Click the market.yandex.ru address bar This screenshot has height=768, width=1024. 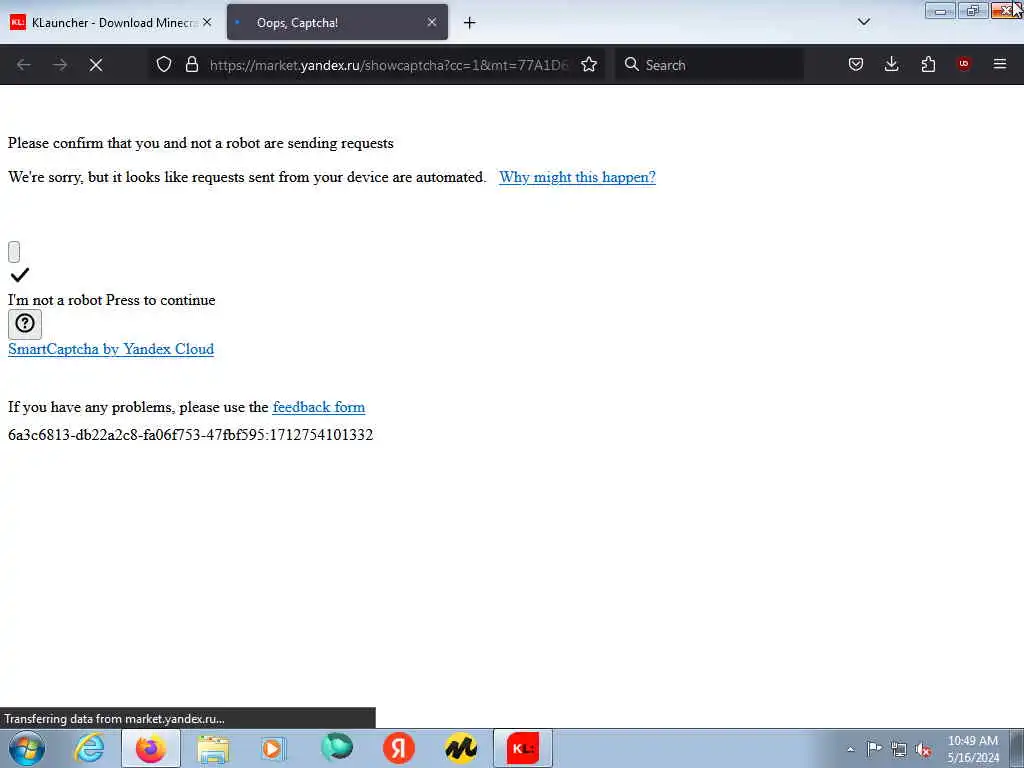[389, 65]
